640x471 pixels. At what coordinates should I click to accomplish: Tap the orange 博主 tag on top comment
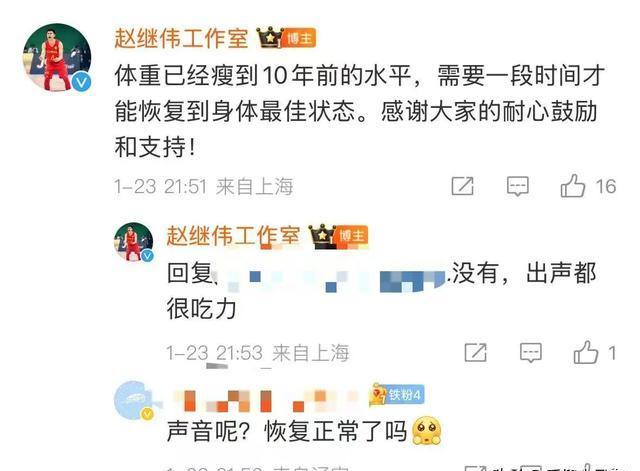[299, 38]
